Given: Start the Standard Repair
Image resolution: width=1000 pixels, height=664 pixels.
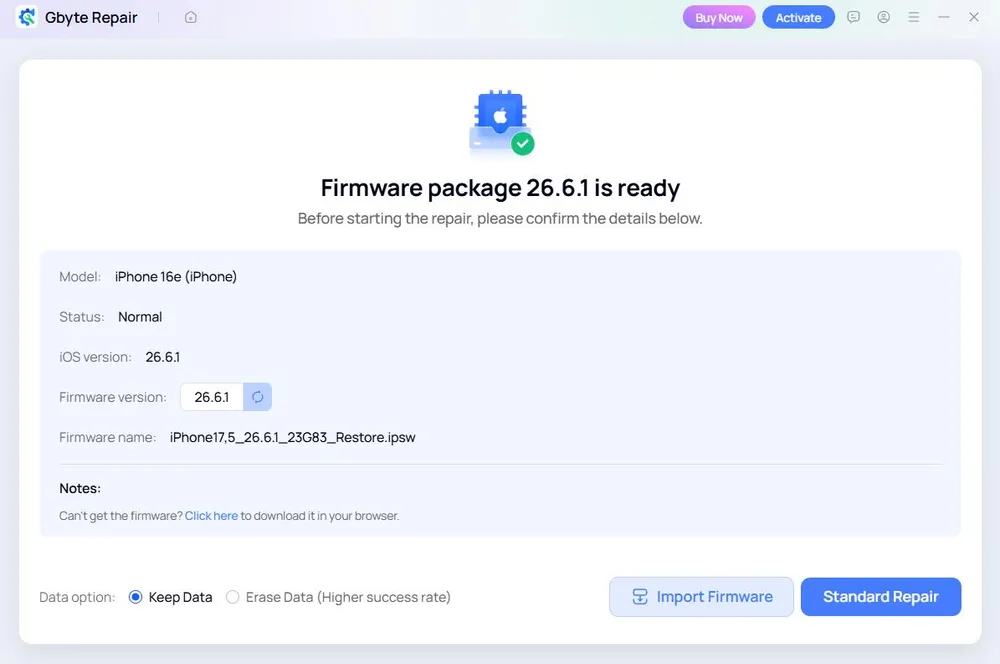Looking at the screenshot, I should (881, 597).
